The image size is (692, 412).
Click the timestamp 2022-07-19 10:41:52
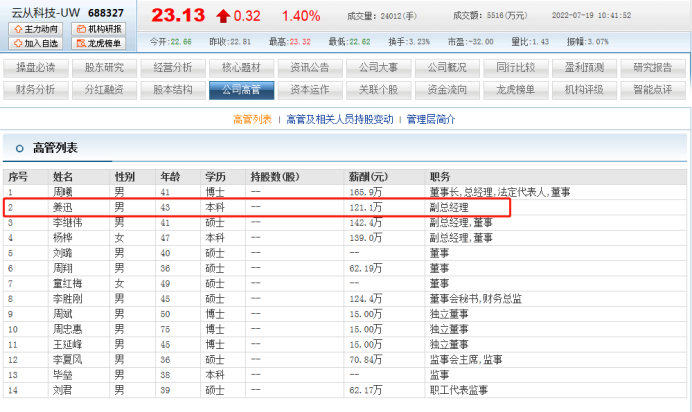(591, 15)
